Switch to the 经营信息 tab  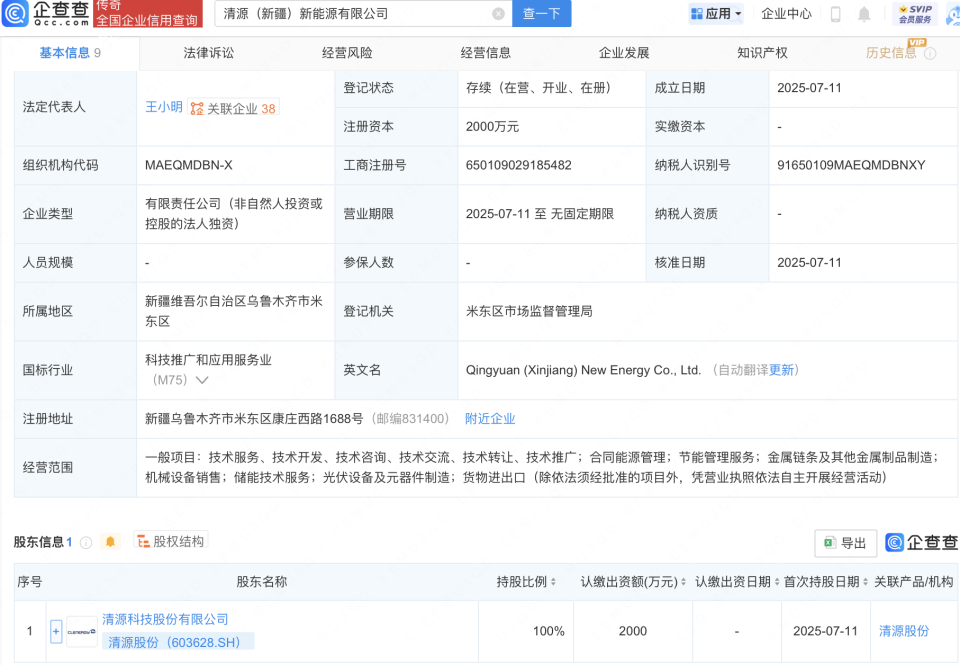click(486, 53)
